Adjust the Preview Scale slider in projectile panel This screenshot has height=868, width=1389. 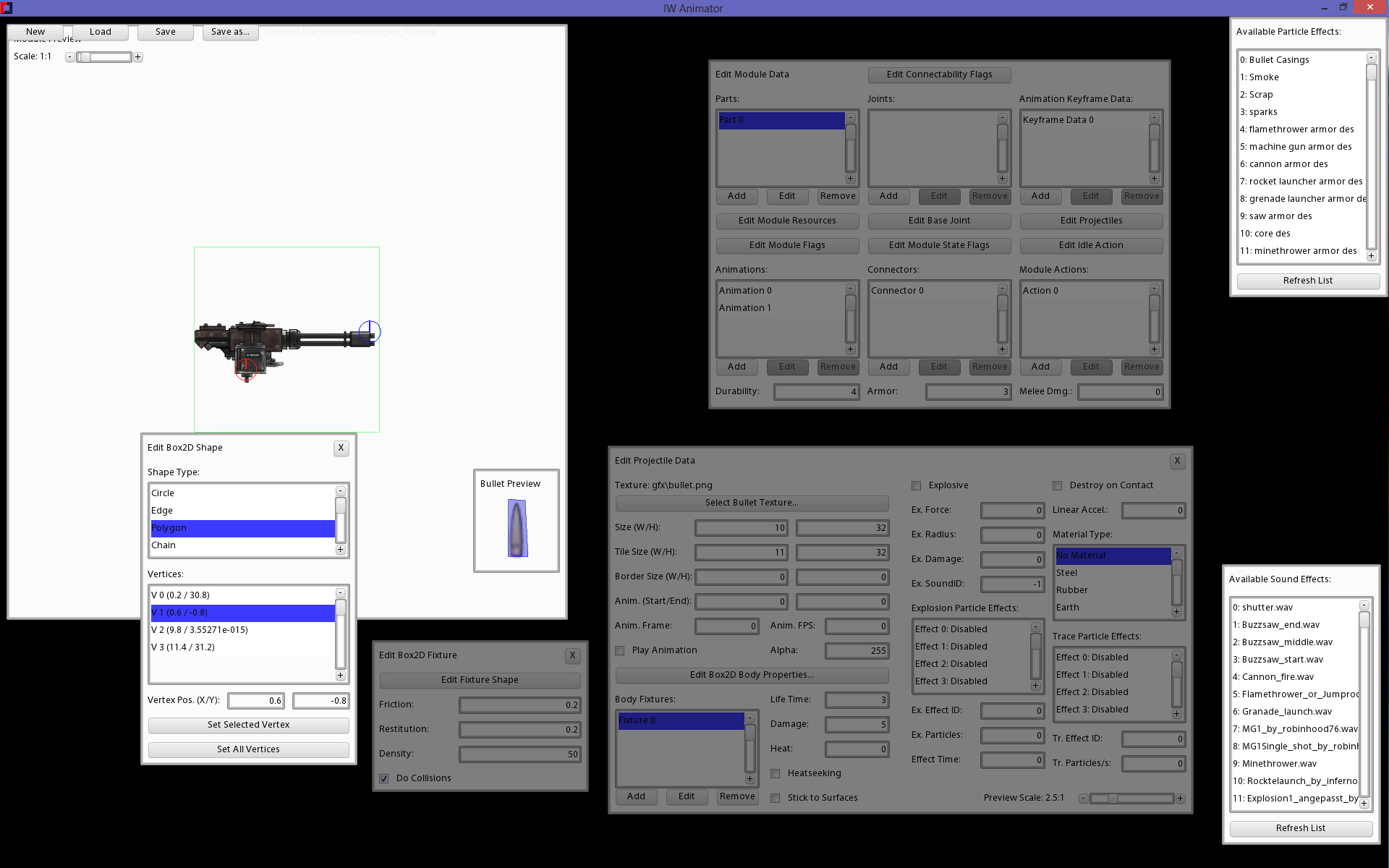tap(1113, 799)
